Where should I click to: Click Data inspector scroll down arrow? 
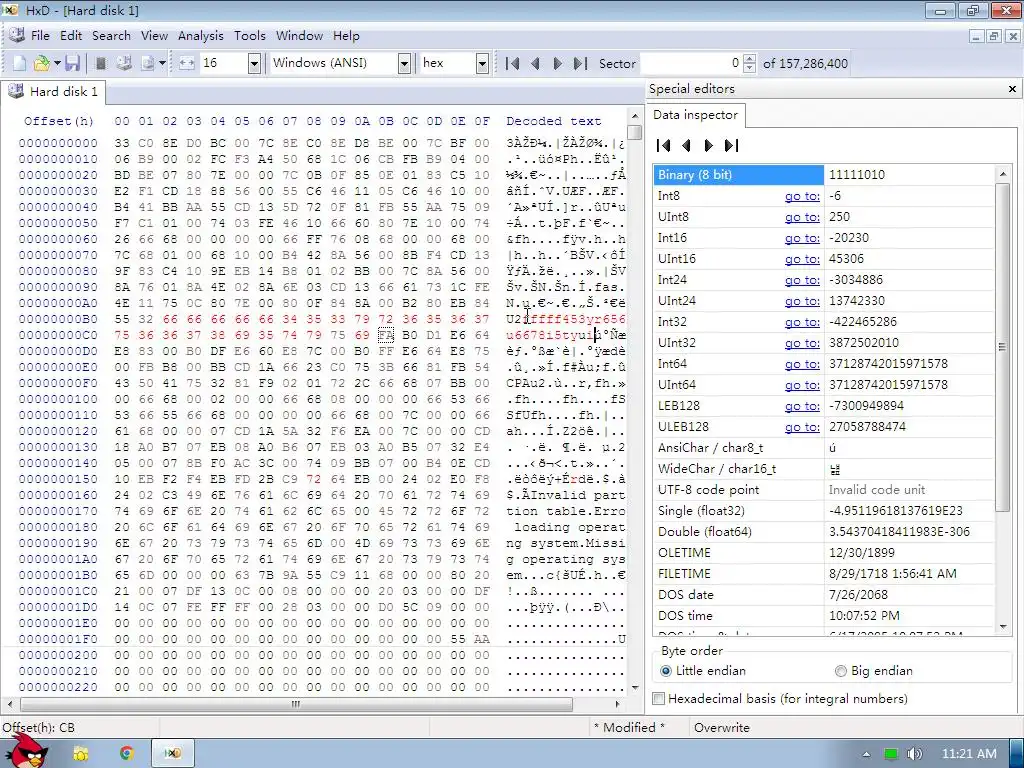[1003, 627]
